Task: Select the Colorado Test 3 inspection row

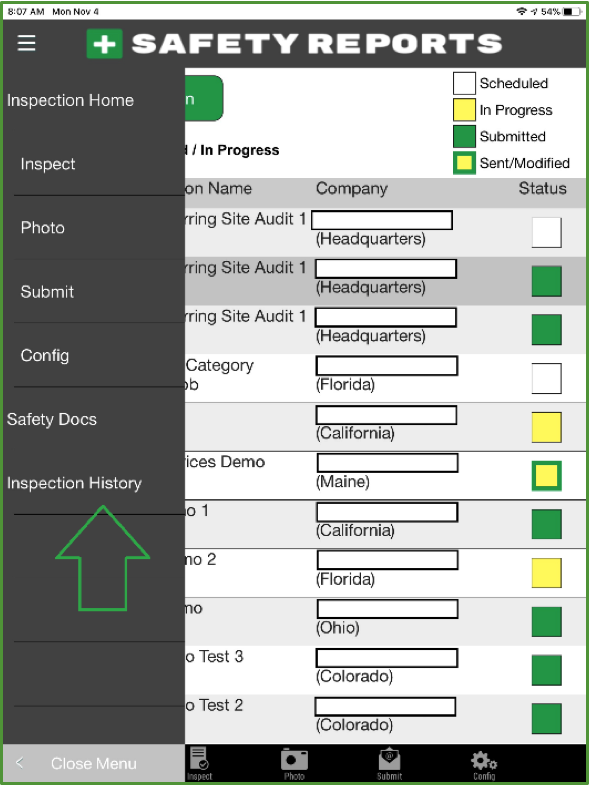Action: pos(385,670)
